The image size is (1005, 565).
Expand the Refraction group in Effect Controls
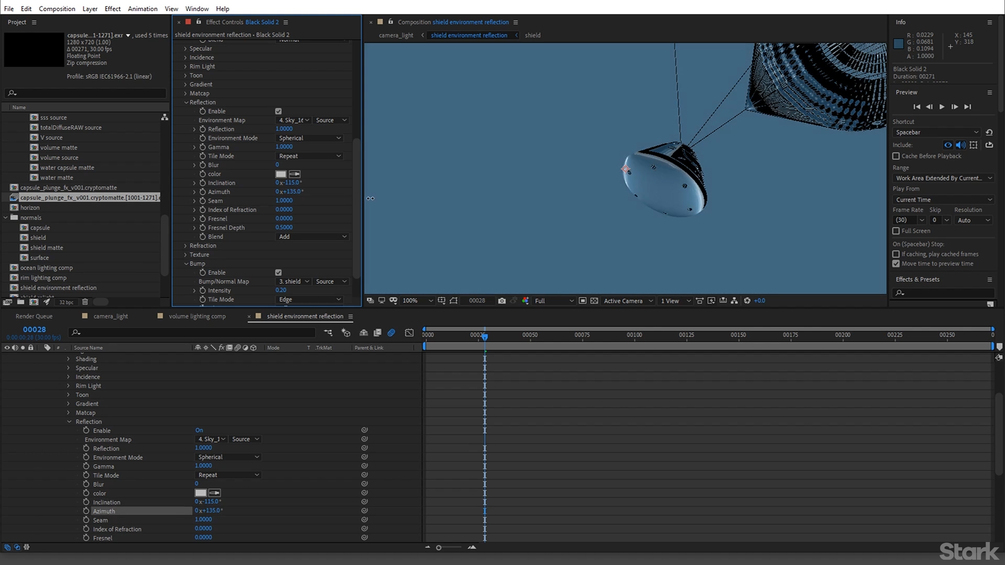click(x=186, y=245)
